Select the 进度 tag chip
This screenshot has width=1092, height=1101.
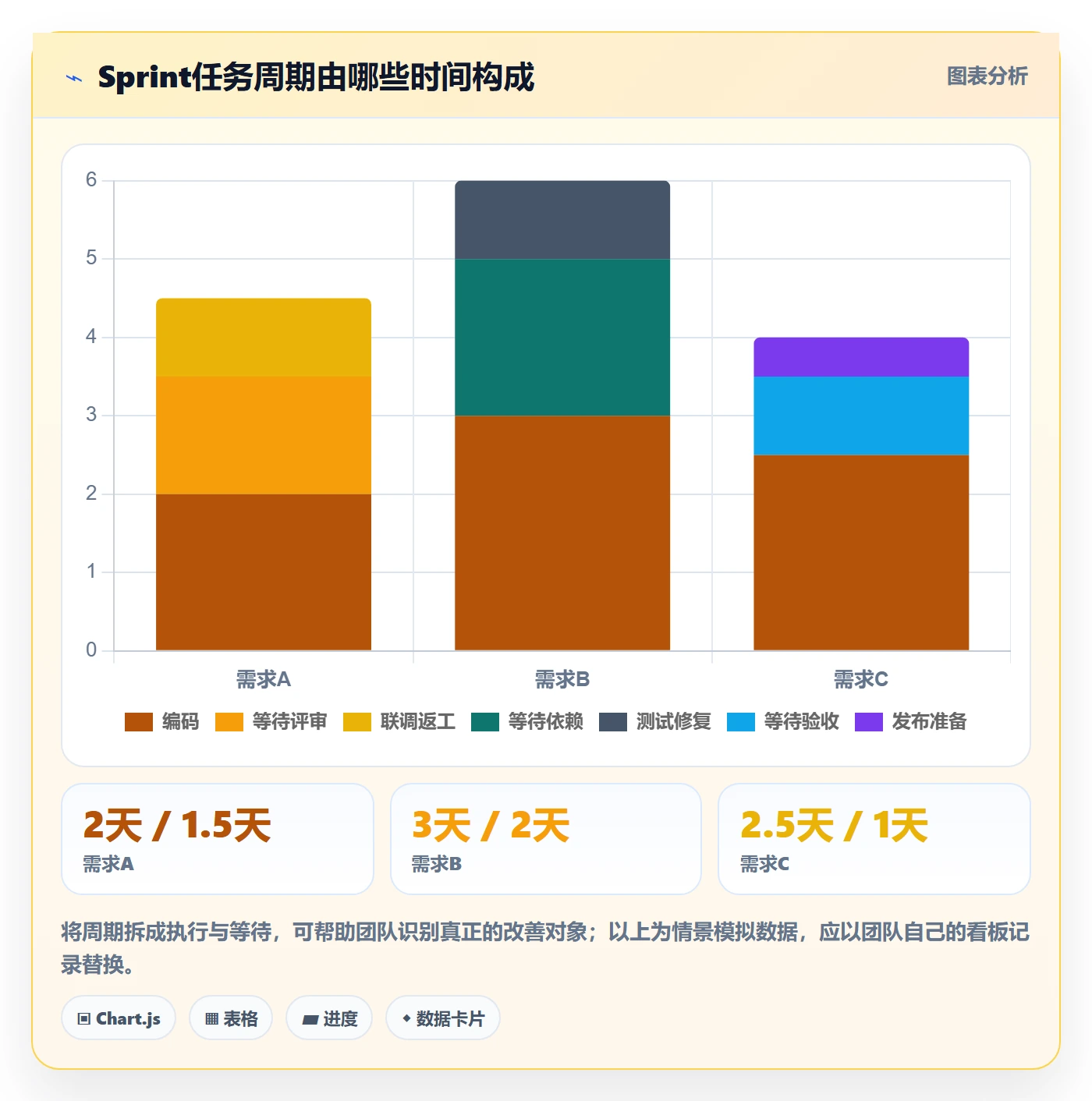329,1018
